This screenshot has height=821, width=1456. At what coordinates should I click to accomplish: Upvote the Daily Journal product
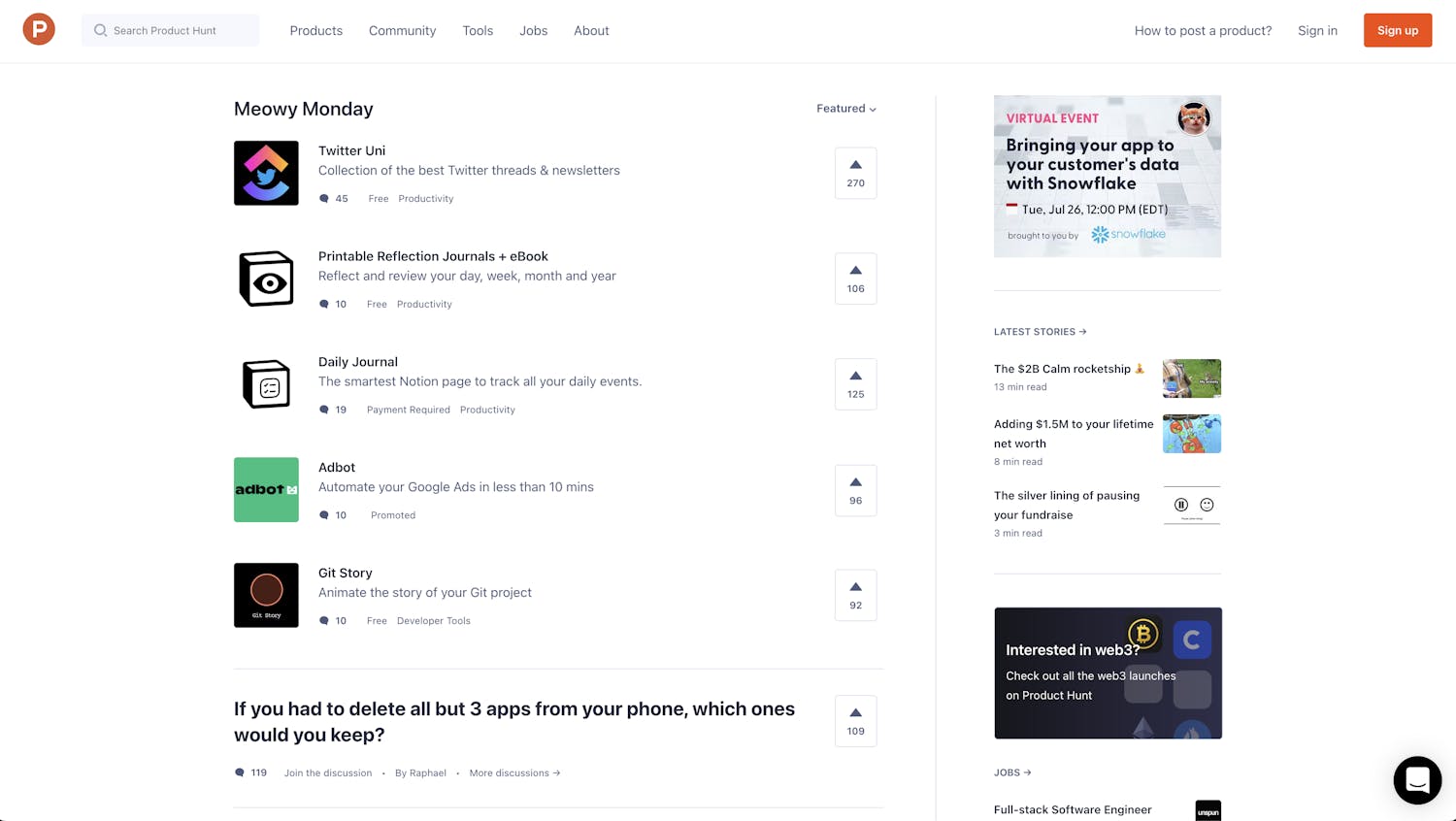tap(855, 384)
